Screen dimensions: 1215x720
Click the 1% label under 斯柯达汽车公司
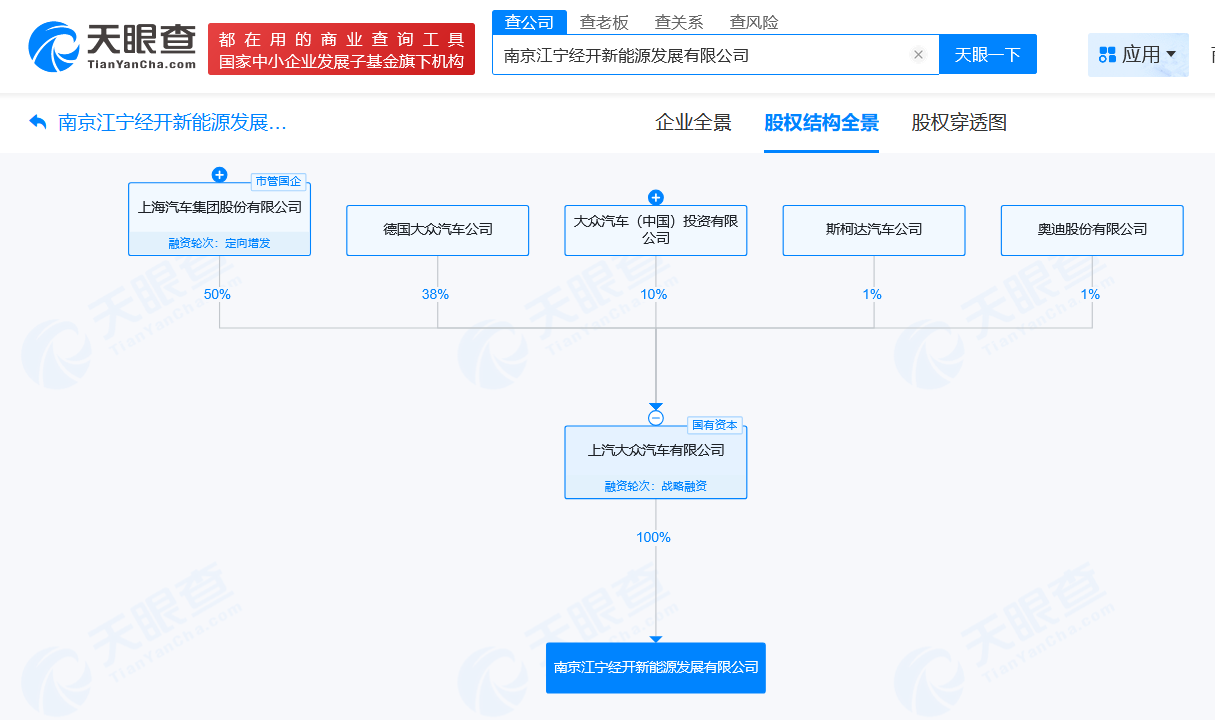click(x=872, y=294)
